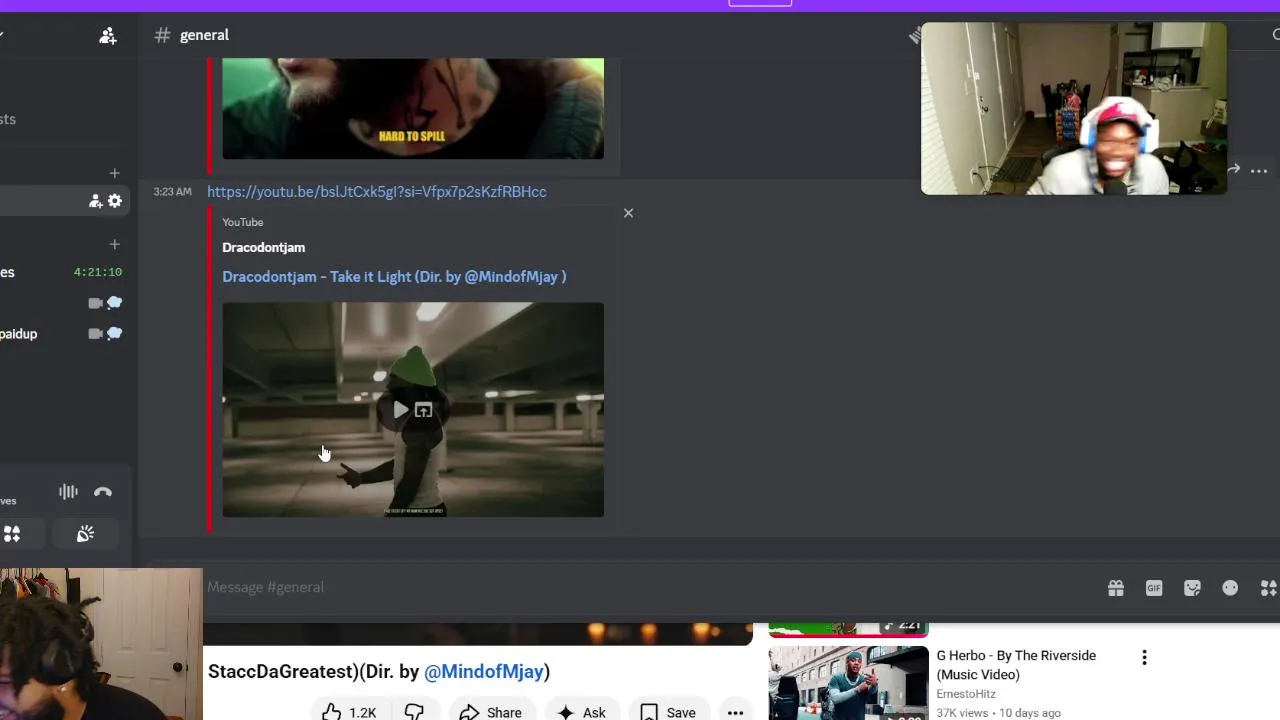The width and height of the screenshot is (1280, 720).
Task: Open the soundboard button in voice panel
Action: pos(85,534)
